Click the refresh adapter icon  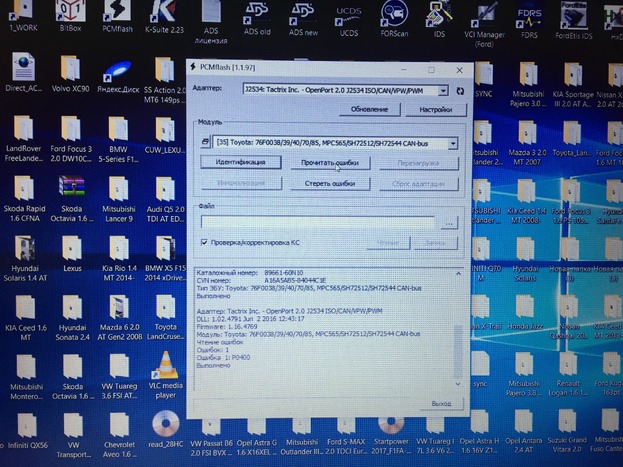[460, 90]
